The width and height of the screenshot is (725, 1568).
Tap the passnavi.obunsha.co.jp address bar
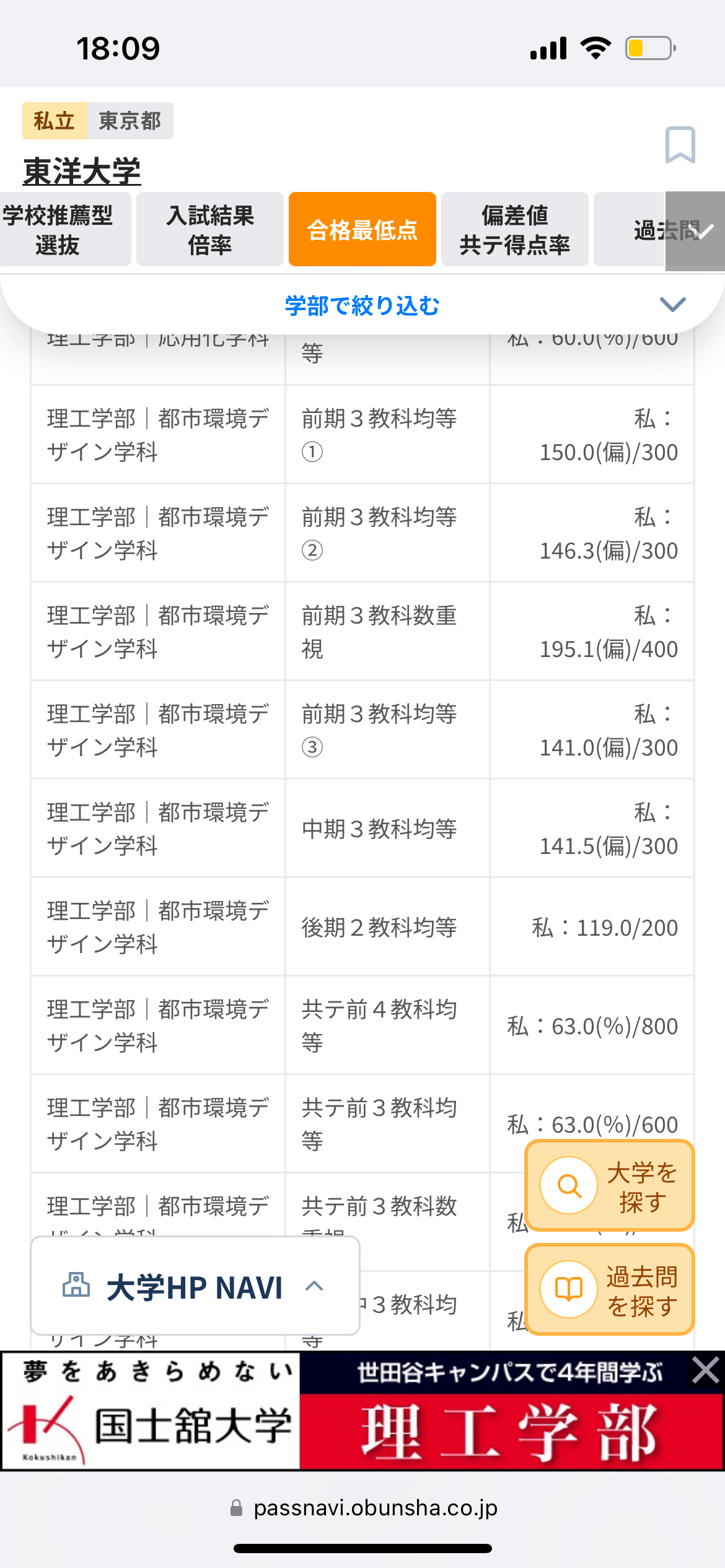pos(374,1508)
